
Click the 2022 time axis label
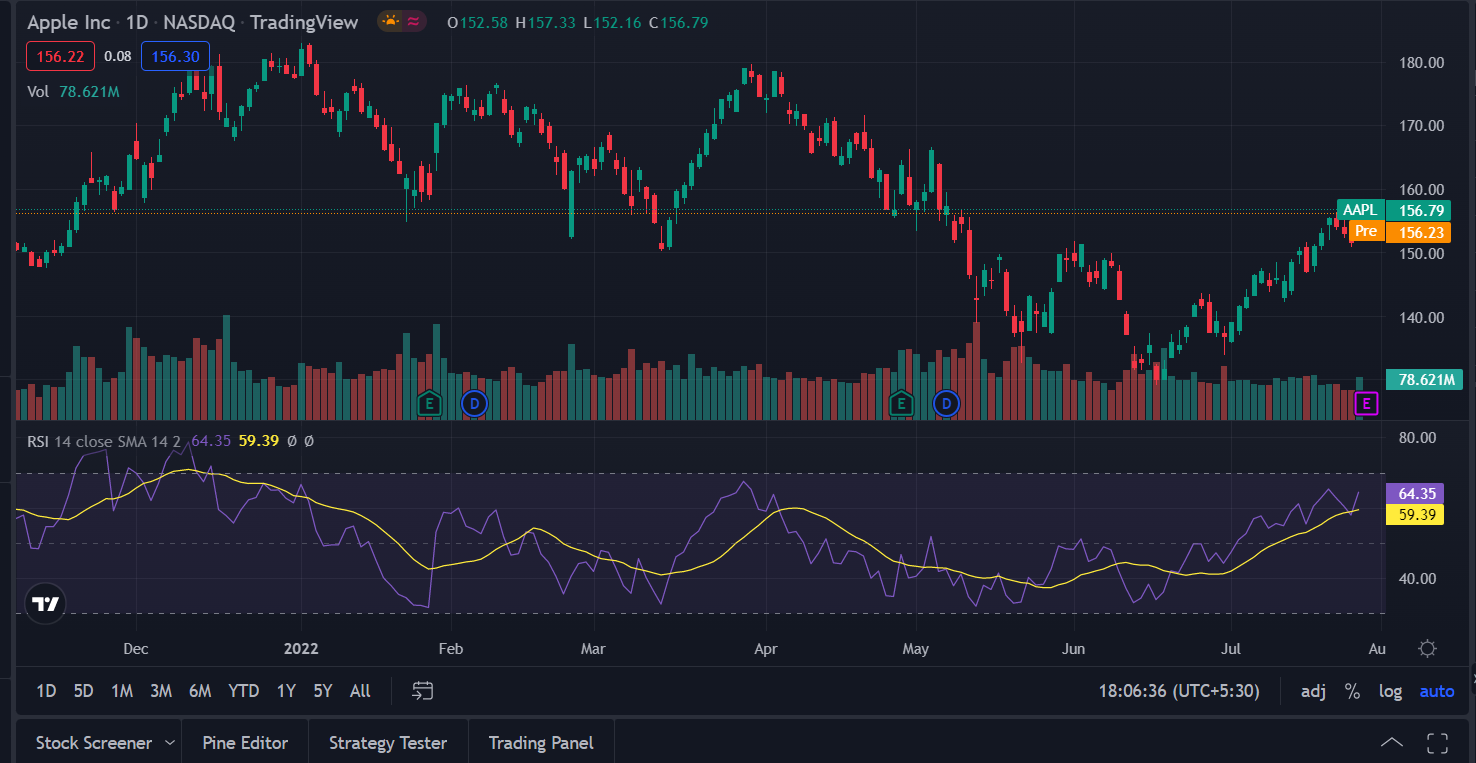pyautogui.click(x=301, y=648)
